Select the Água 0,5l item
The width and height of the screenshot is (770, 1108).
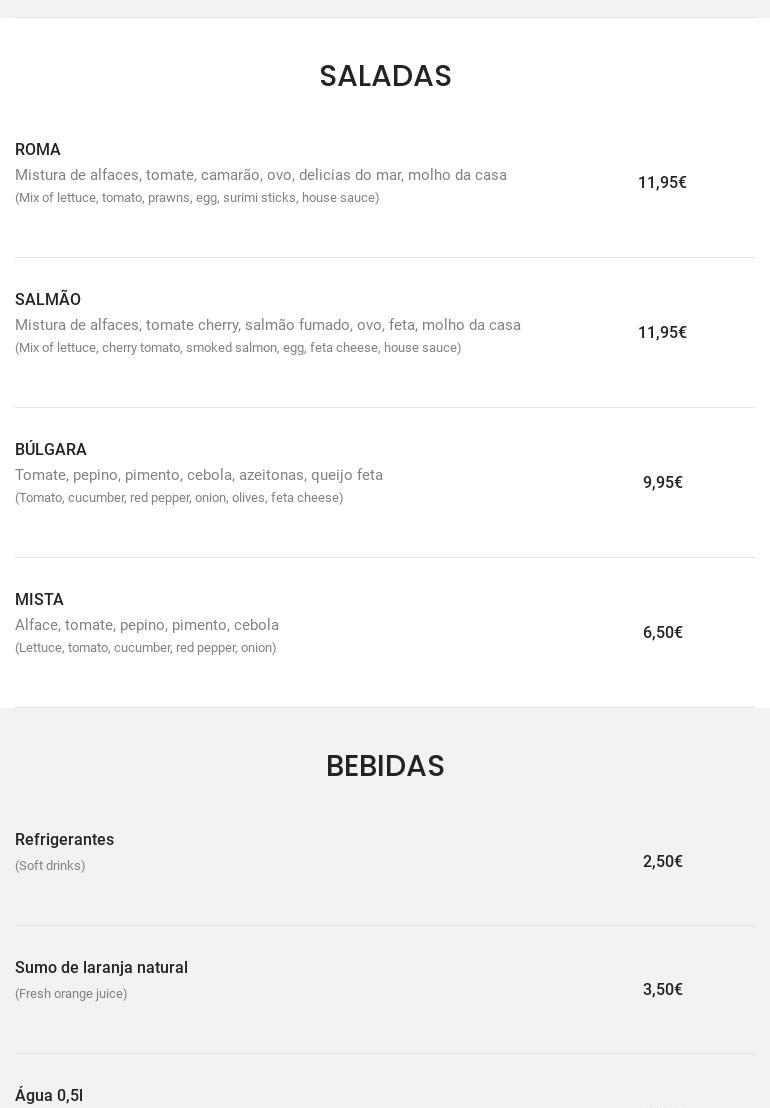(49, 1095)
